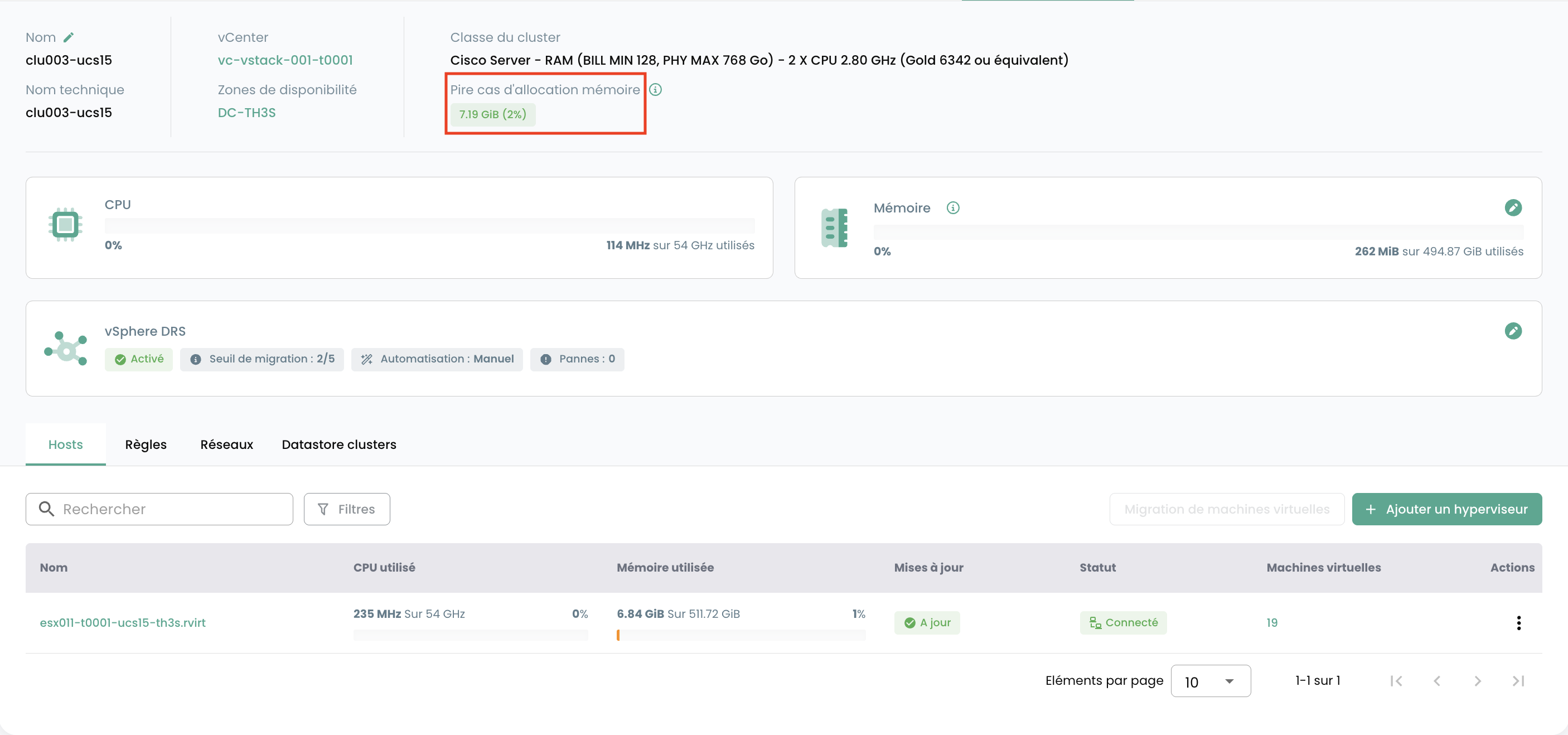
Task: Edit vSphere DRS settings
Action: [x=1513, y=331]
